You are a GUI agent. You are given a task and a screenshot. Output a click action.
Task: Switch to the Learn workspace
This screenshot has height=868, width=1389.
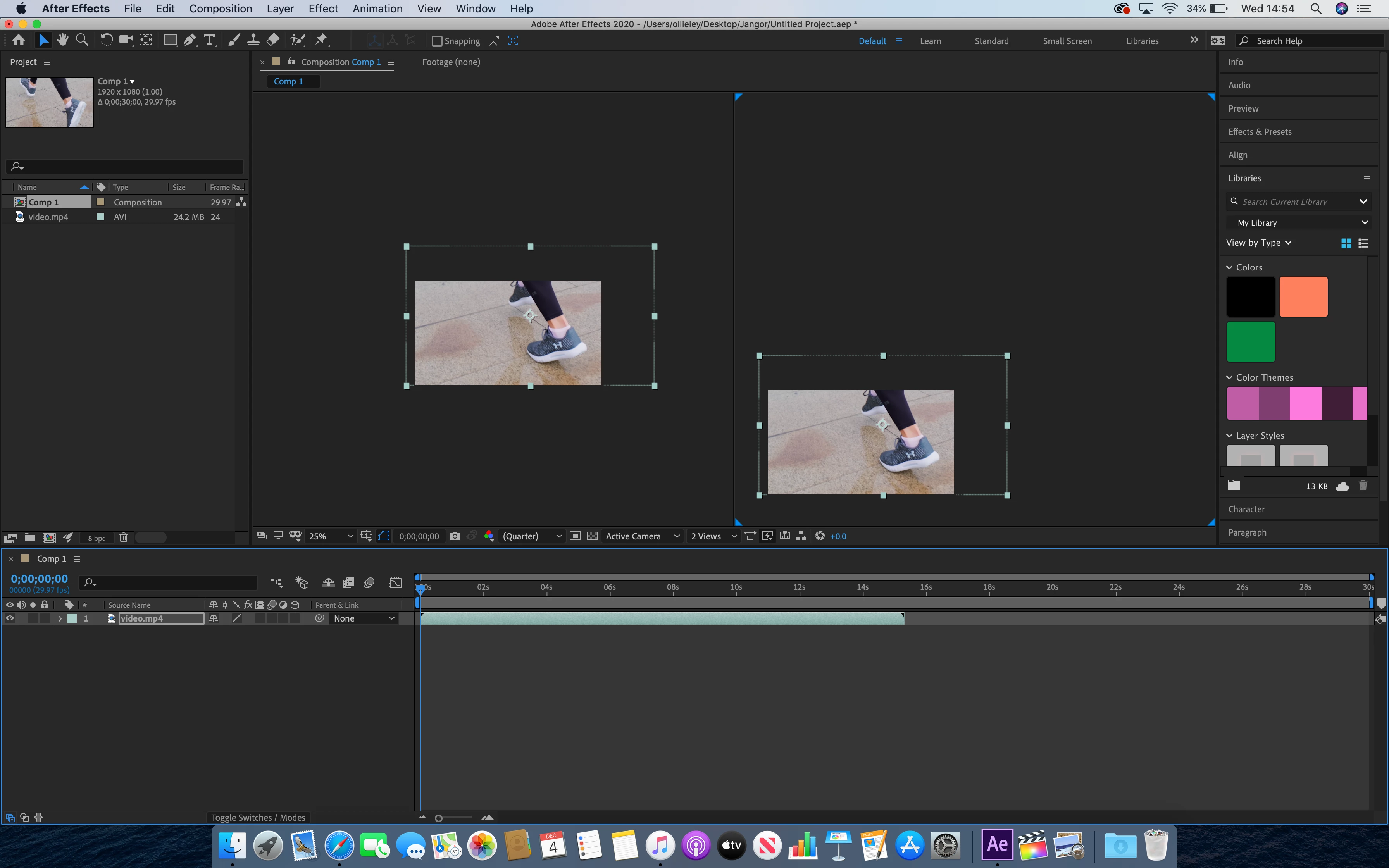pyautogui.click(x=930, y=41)
